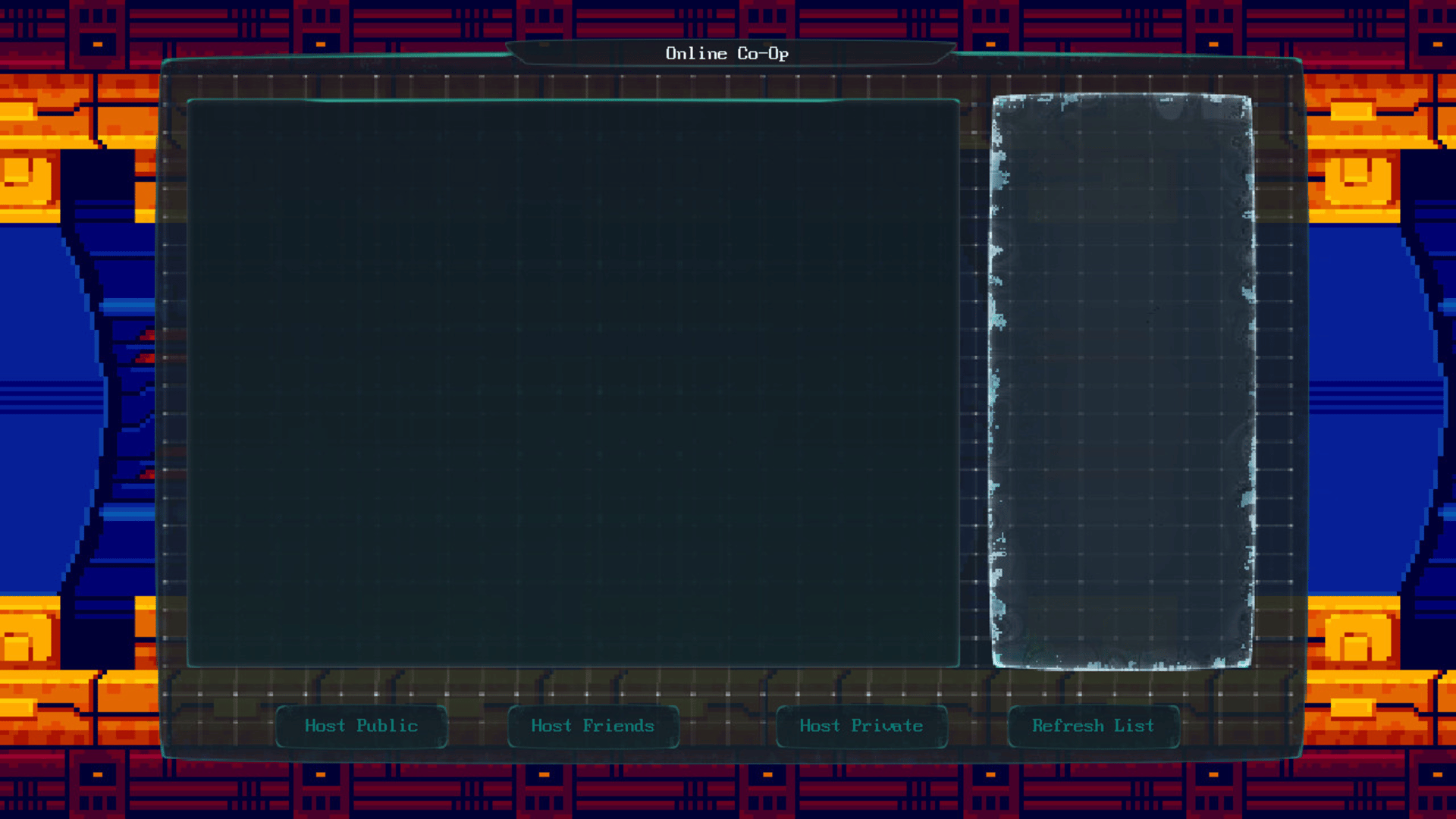Viewport: 1456px width, 819px height.
Task: Click the yellow square block at lower left
Action: pyautogui.click(x=27, y=637)
